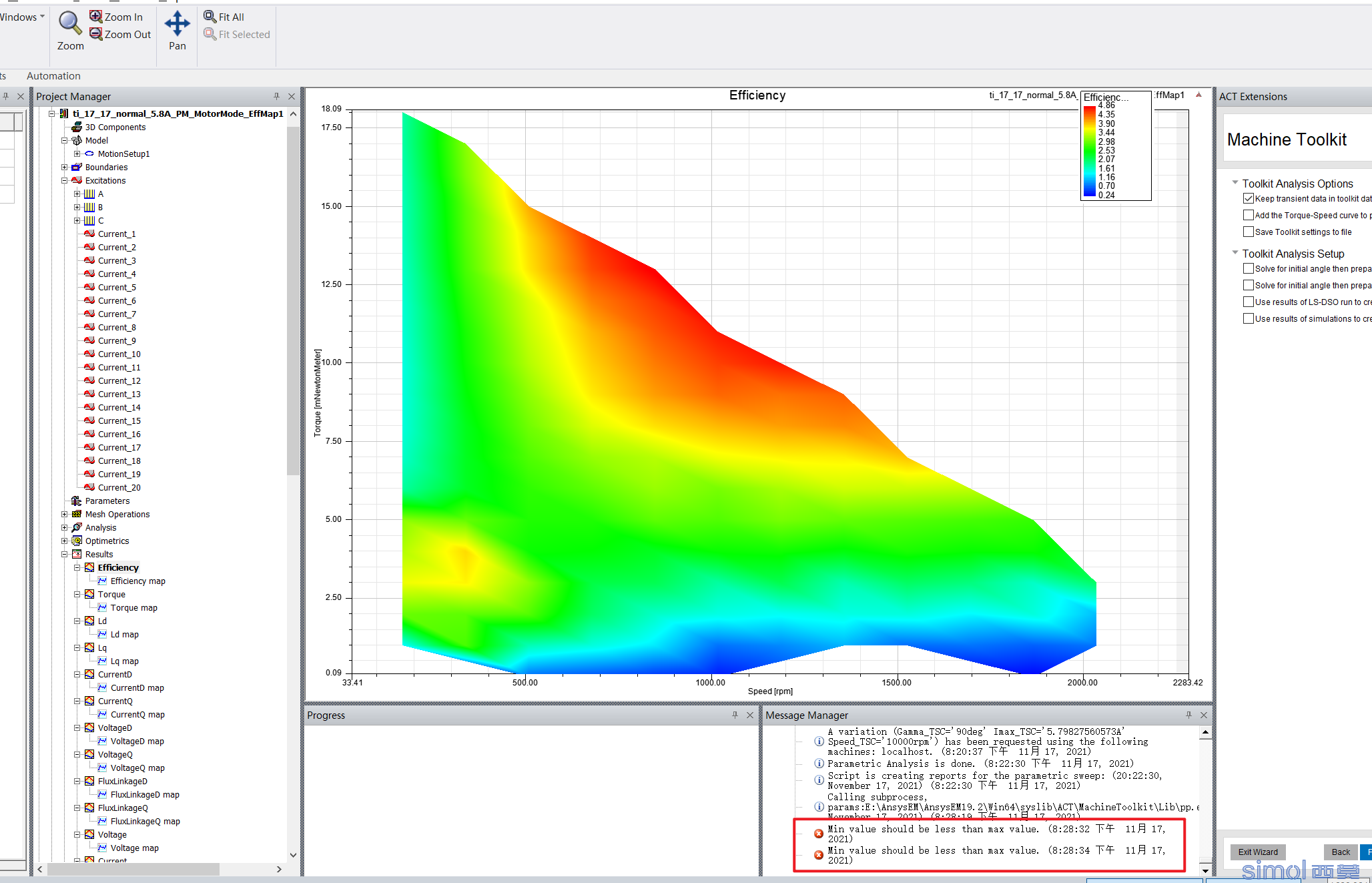Select FluxLinkageD map tree item
This screenshot has width=1372, height=883.
click(x=145, y=794)
